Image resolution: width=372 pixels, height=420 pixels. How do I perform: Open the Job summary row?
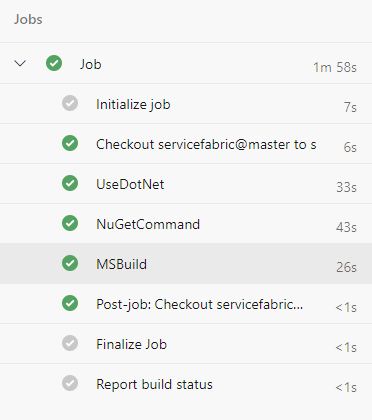(x=186, y=63)
